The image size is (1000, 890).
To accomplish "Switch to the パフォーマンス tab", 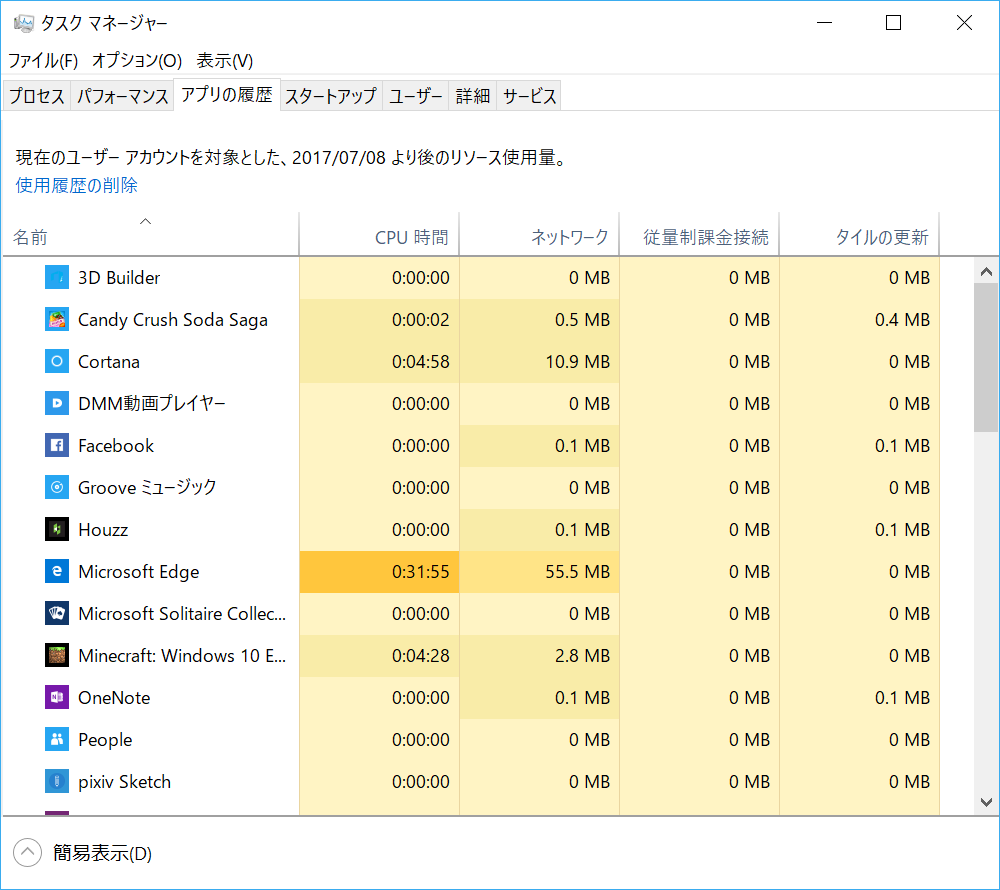I will (122, 96).
